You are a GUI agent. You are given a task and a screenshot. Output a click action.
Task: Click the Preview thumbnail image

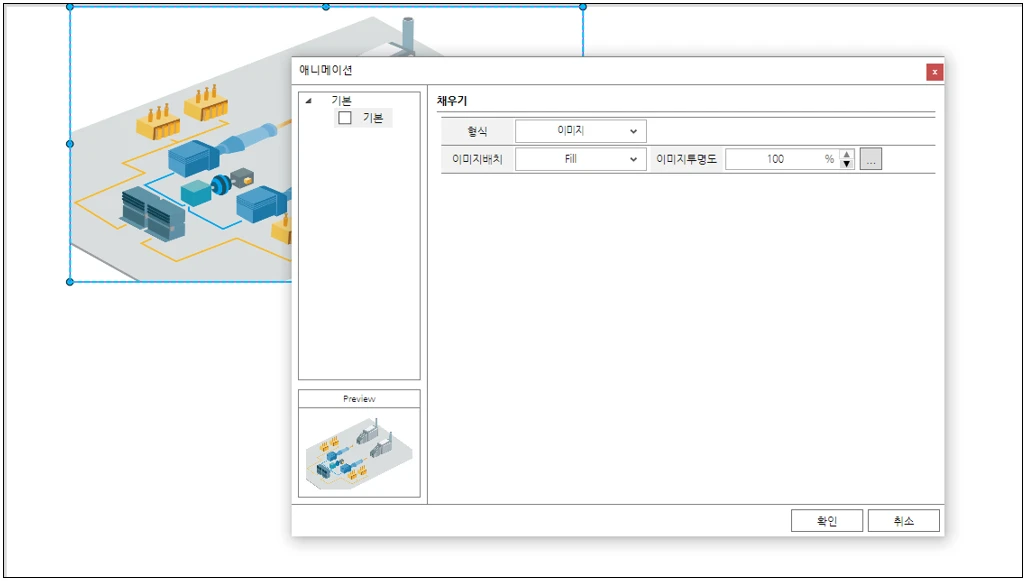pyautogui.click(x=359, y=452)
